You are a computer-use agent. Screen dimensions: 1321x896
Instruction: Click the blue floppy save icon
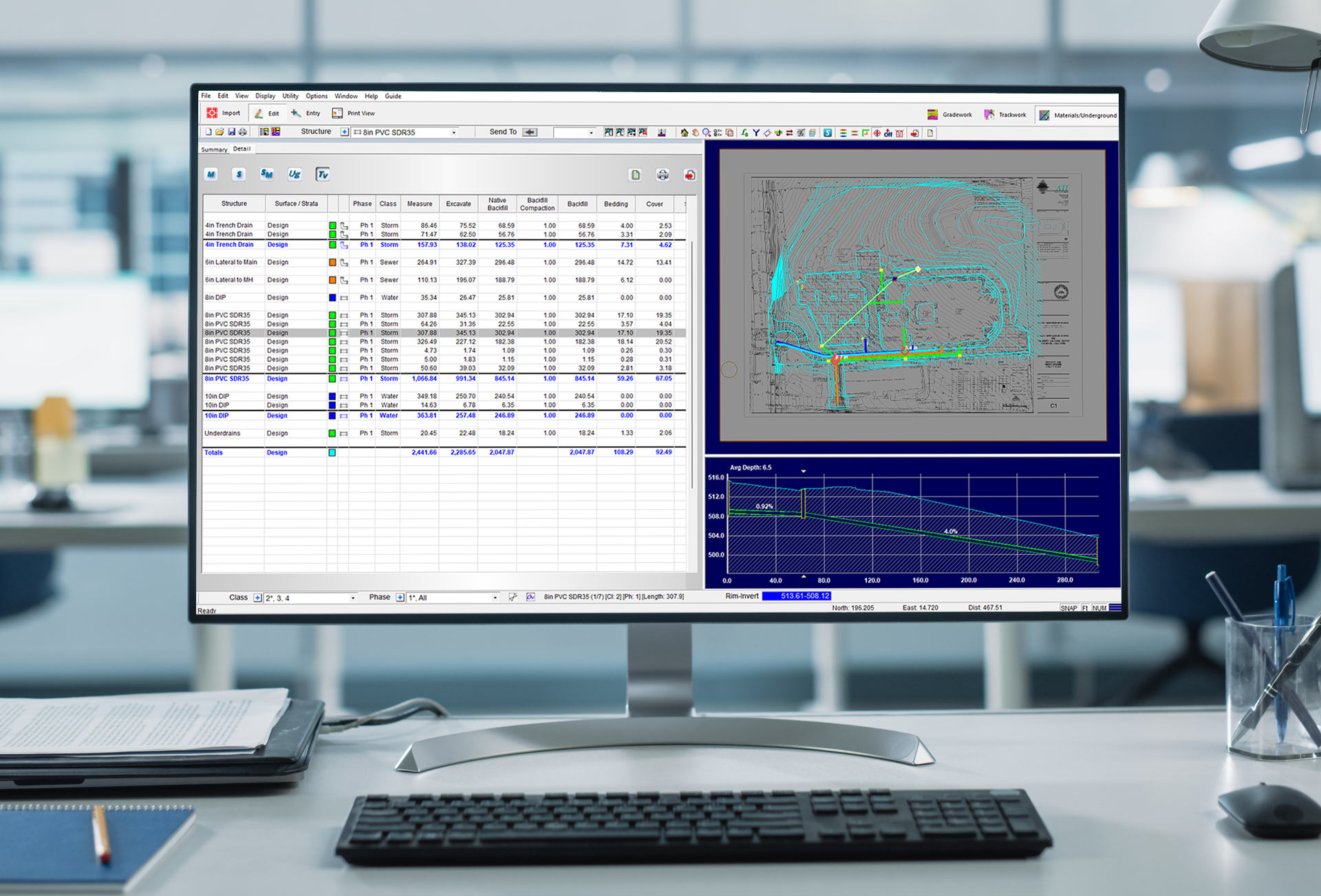(x=231, y=132)
